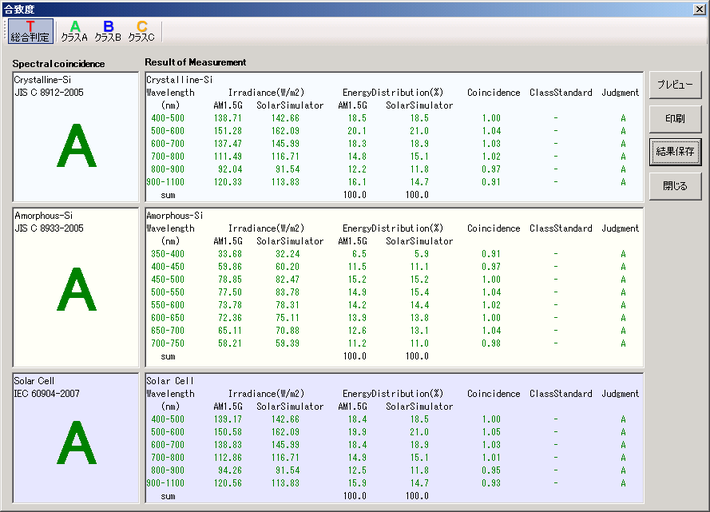Click Solar Cell AM1.5G irradiance 150.58

pyautogui.click(x=228, y=432)
